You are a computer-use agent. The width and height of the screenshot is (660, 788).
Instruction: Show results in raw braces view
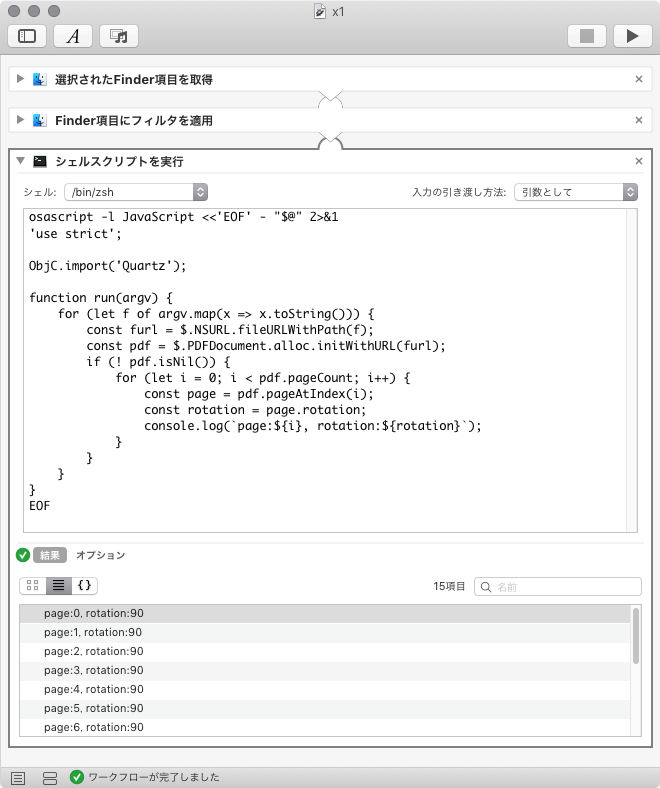coord(86,586)
